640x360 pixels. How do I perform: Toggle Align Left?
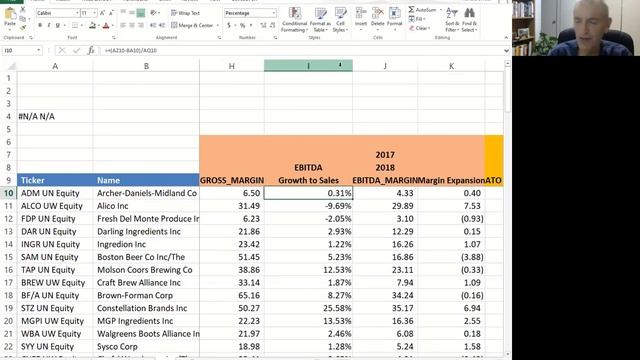coord(123,25)
